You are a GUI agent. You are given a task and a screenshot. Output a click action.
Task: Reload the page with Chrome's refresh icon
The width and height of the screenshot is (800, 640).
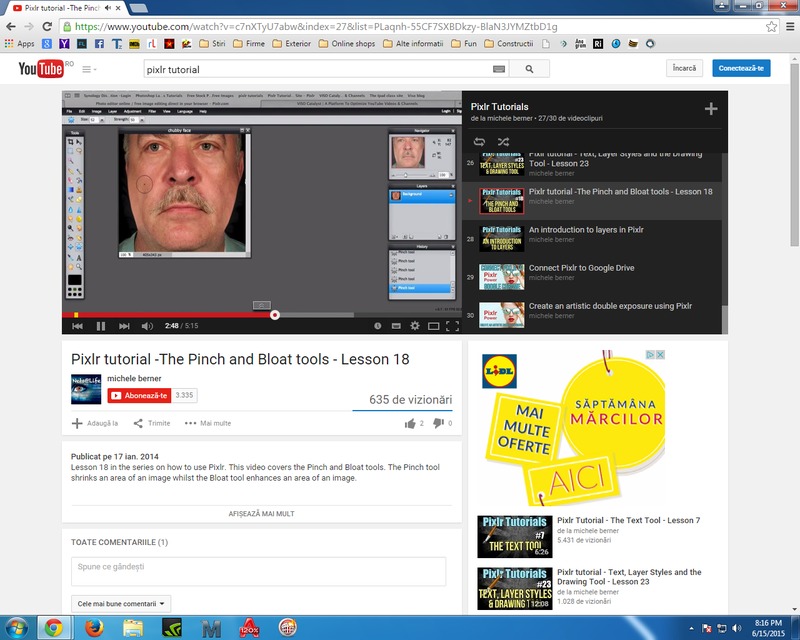47,27
